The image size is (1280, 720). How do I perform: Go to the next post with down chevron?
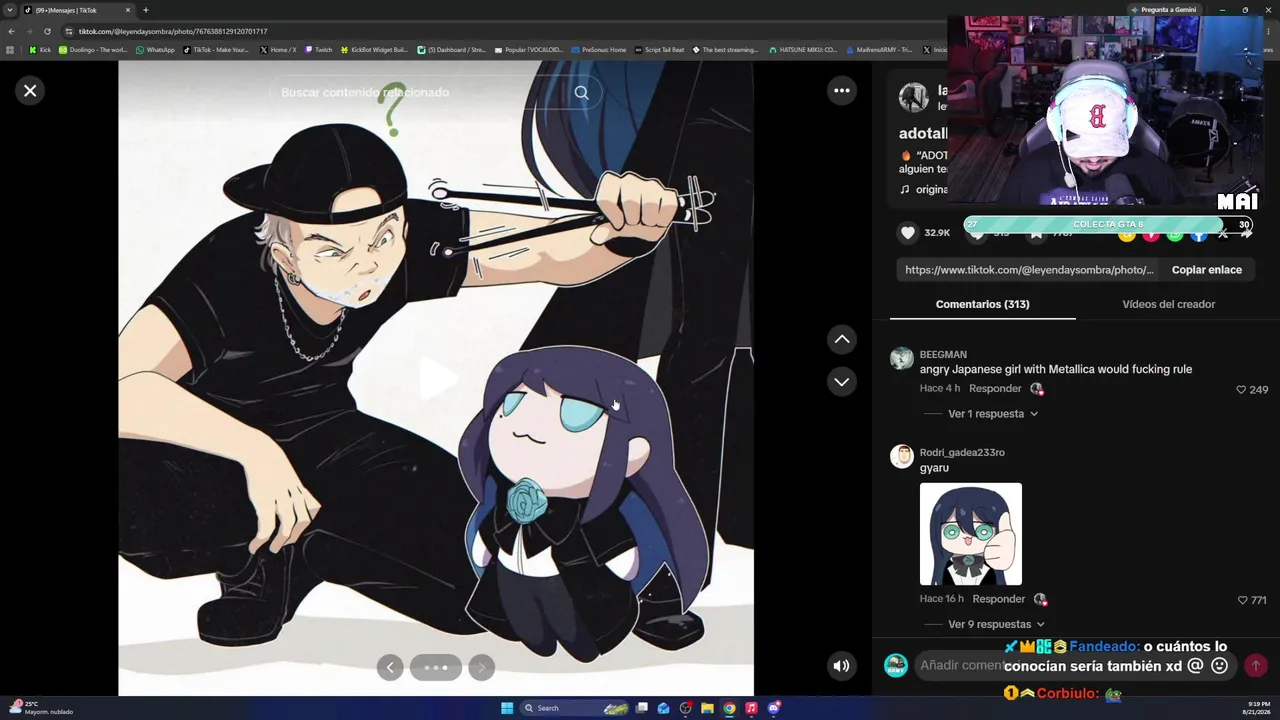(x=842, y=381)
